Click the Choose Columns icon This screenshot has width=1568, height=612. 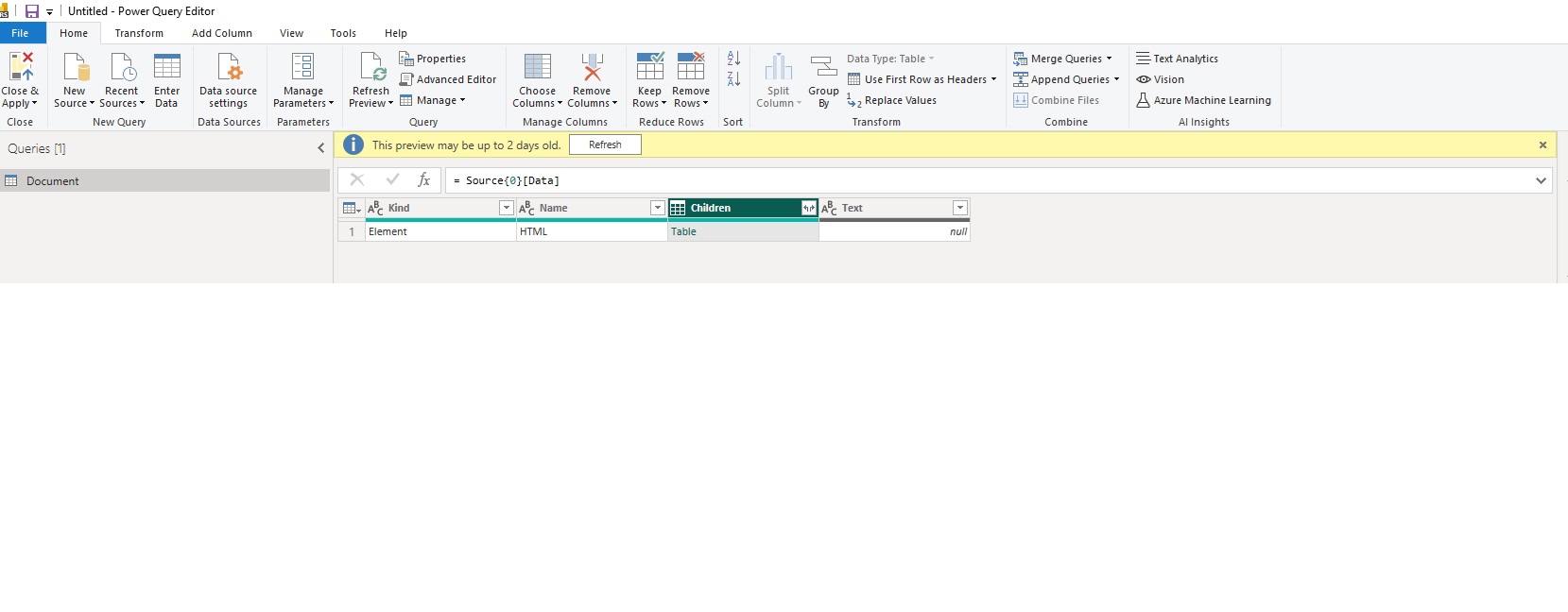pyautogui.click(x=537, y=67)
